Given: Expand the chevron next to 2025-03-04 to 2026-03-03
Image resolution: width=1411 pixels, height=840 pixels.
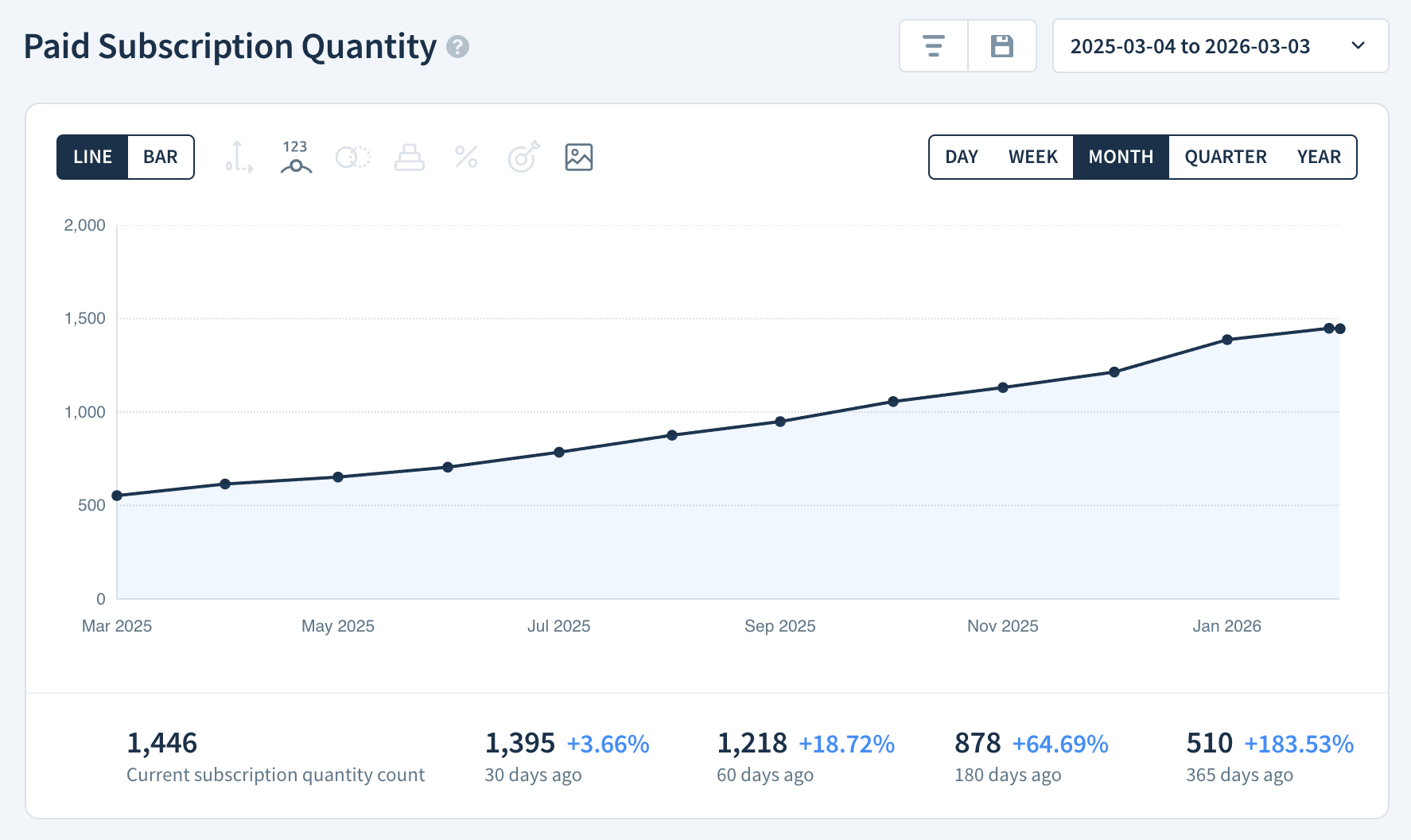Looking at the screenshot, I should pos(1358,45).
